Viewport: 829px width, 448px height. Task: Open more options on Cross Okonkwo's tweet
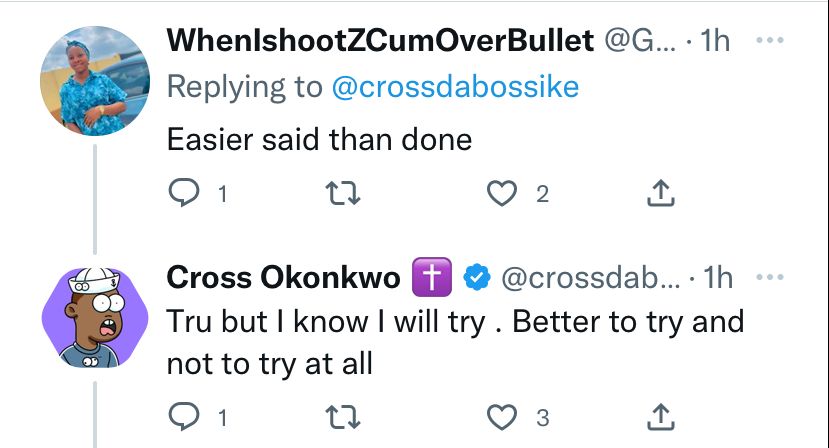pos(770,277)
